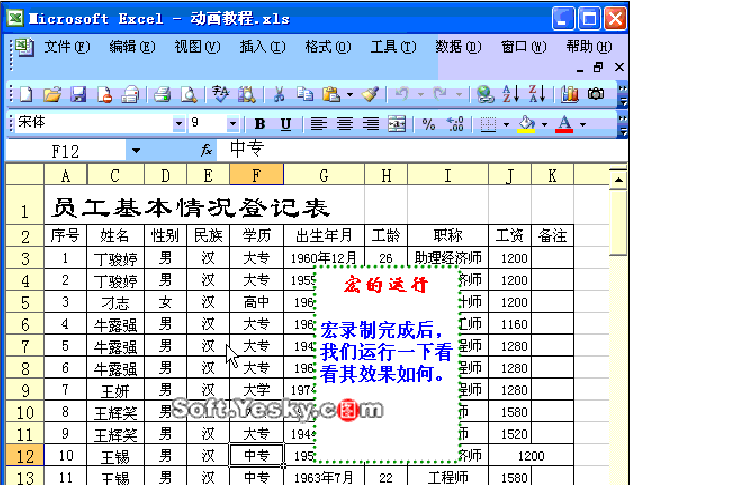The image size is (729, 485).
Task: Open the 编辑(E) menu
Action: pyautogui.click(x=132, y=47)
